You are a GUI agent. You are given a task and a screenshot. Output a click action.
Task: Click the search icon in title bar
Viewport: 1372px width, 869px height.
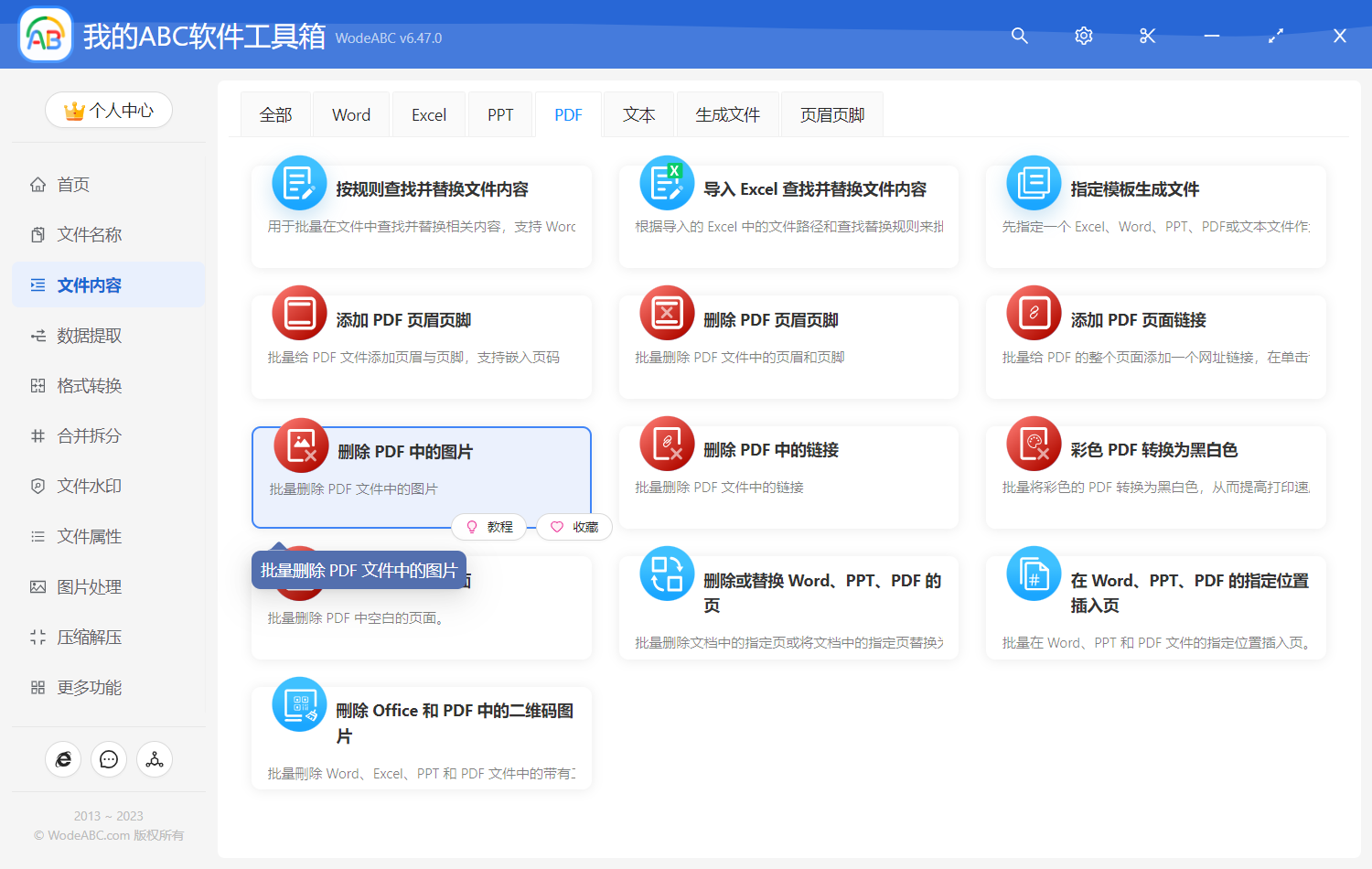[x=1020, y=36]
